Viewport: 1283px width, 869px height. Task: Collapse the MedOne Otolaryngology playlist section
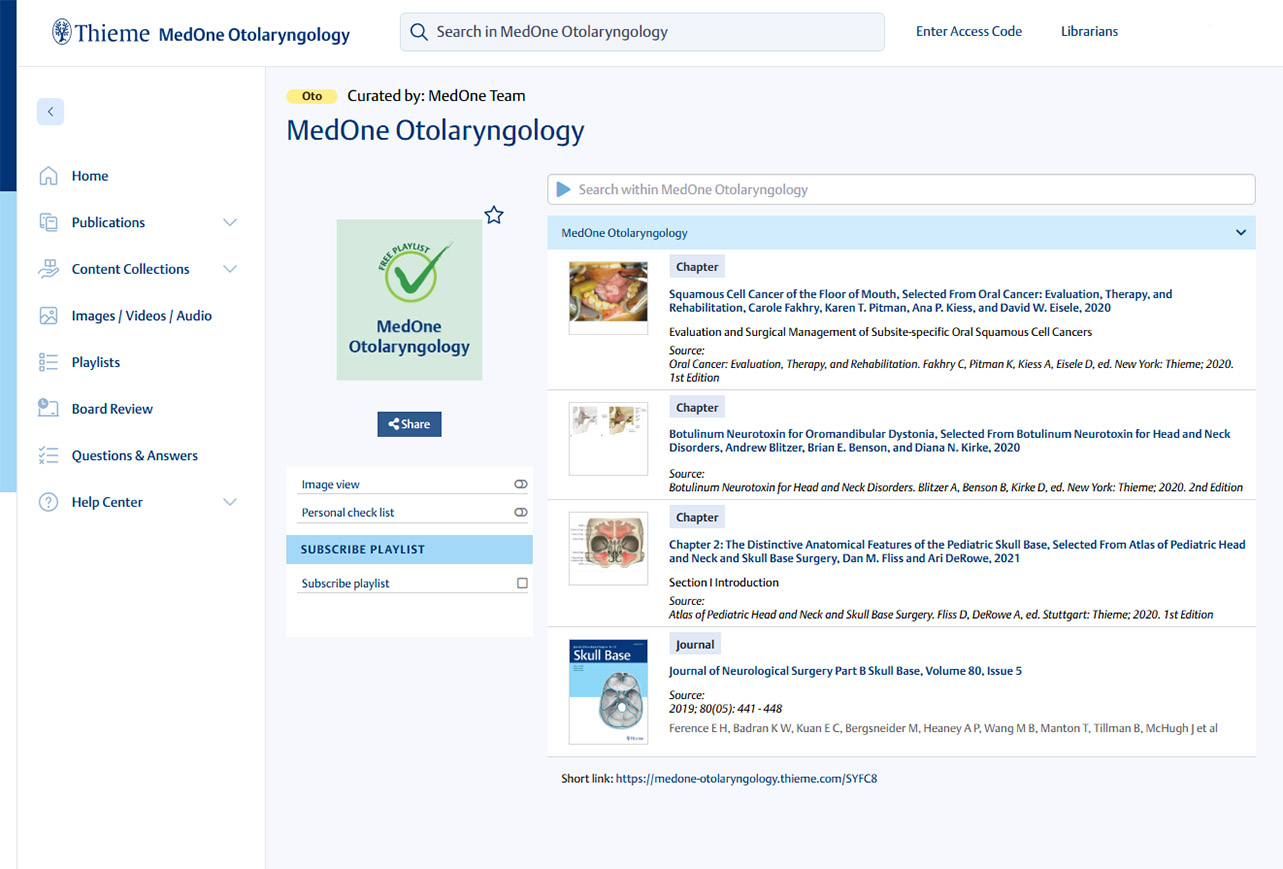(x=1240, y=233)
